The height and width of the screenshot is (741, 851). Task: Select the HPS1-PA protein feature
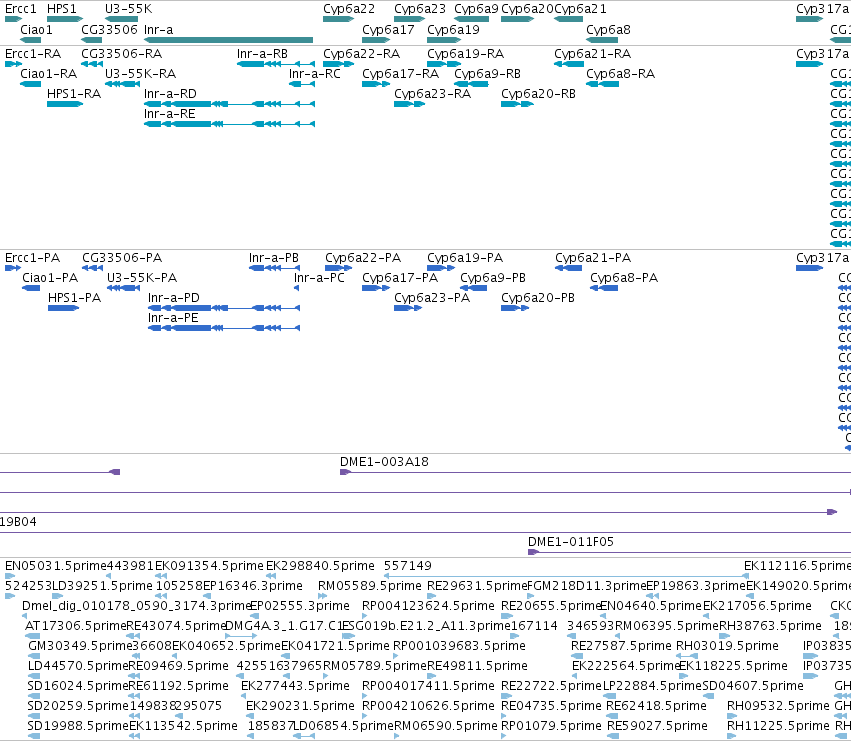coord(63,308)
